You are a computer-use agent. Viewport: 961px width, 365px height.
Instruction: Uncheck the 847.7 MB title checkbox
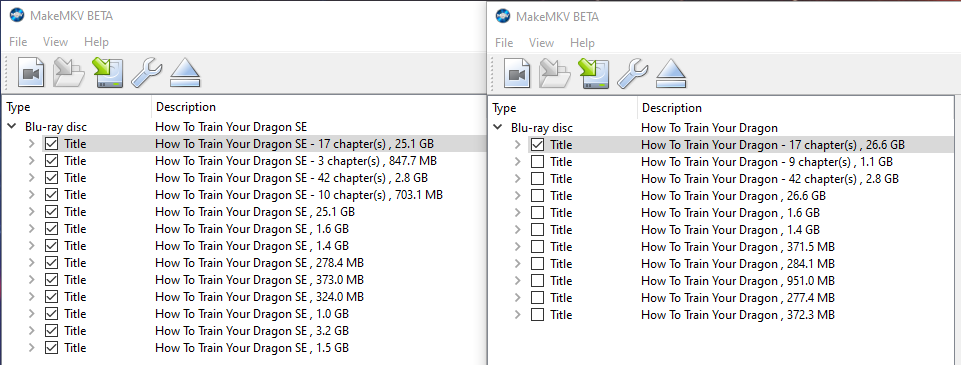pos(52,161)
